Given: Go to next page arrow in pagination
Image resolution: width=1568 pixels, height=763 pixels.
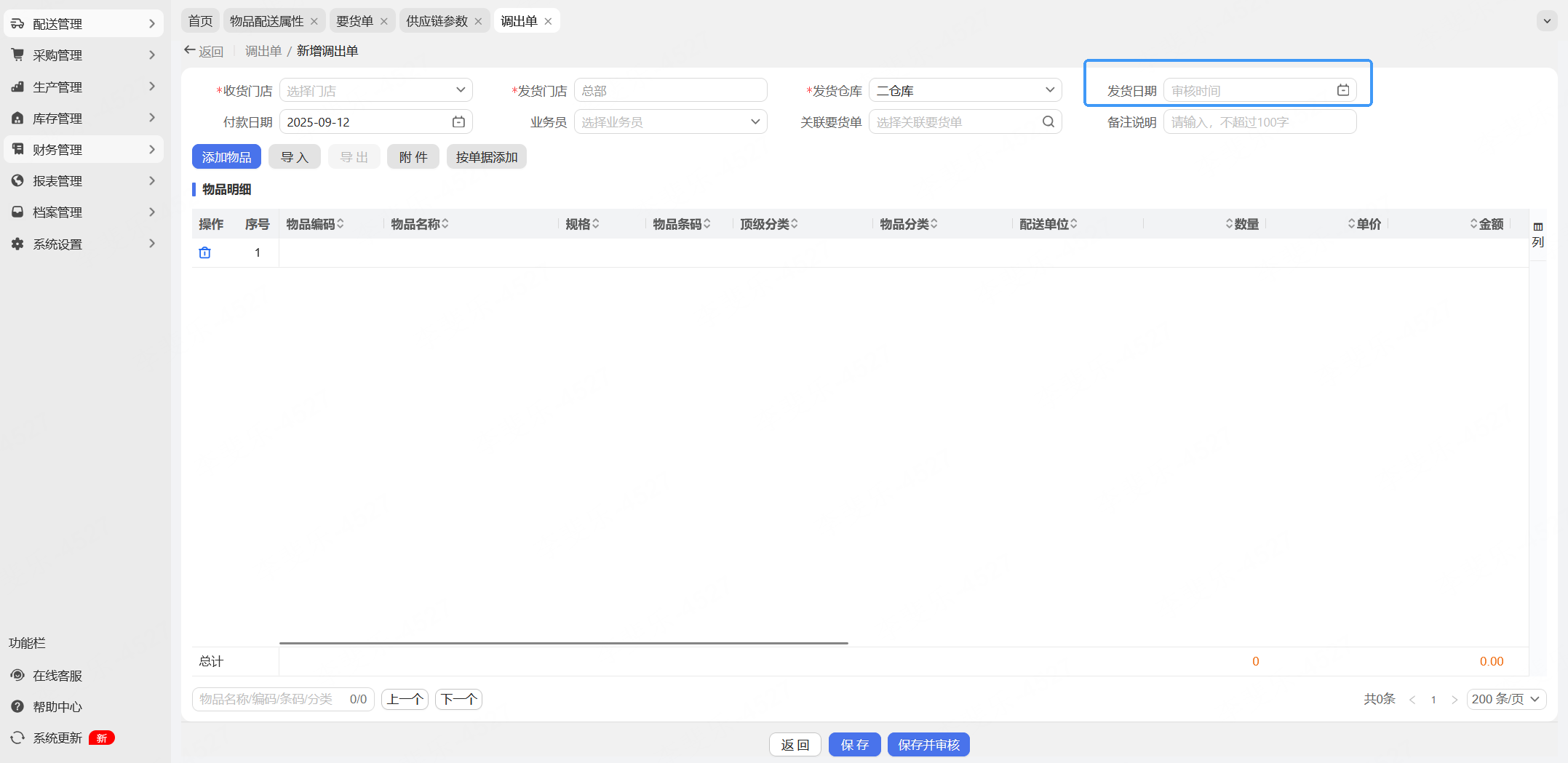Looking at the screenshot, I should coord(1454,699).
